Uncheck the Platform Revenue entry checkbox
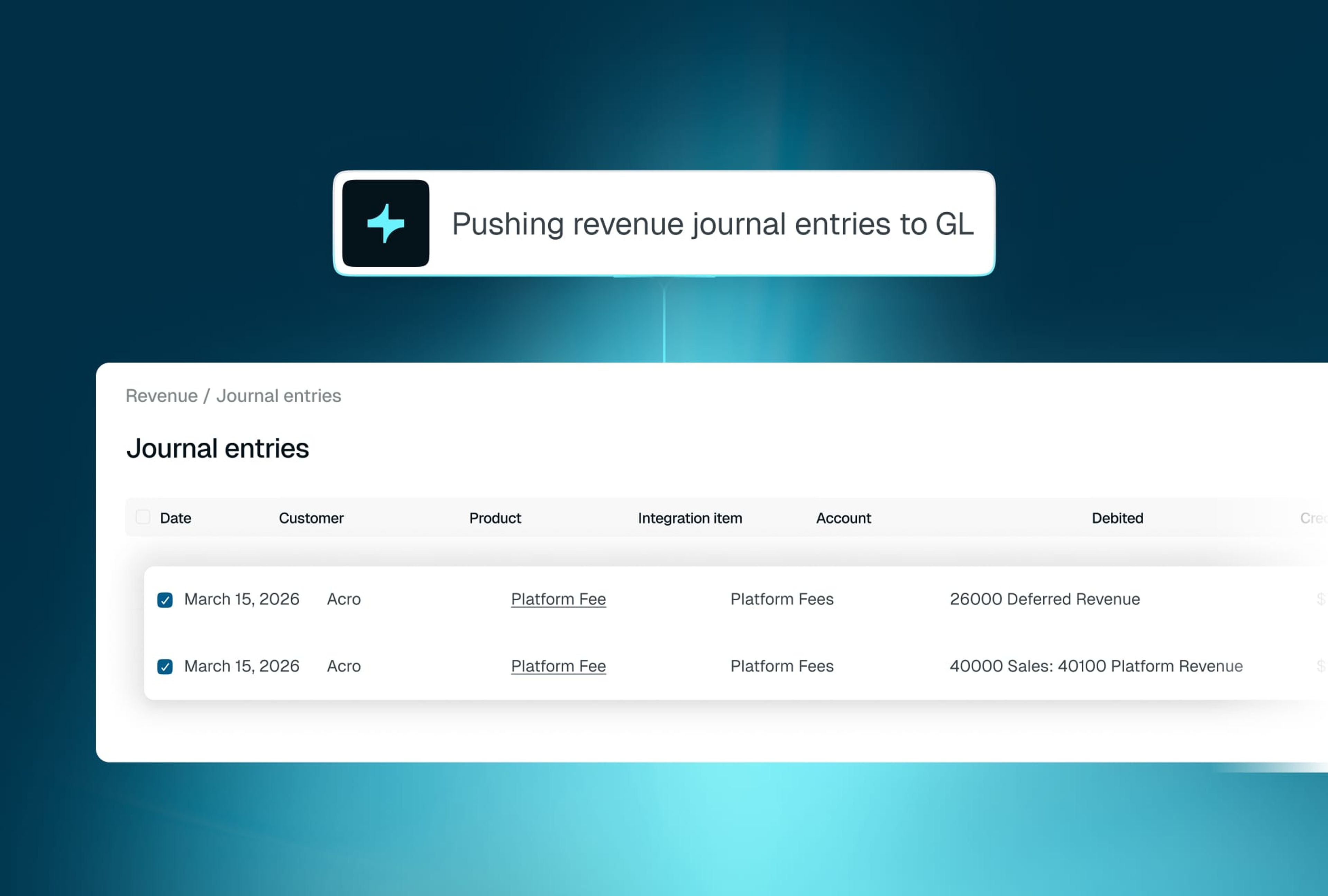The image size is (1328, 896). click(165, 666)
